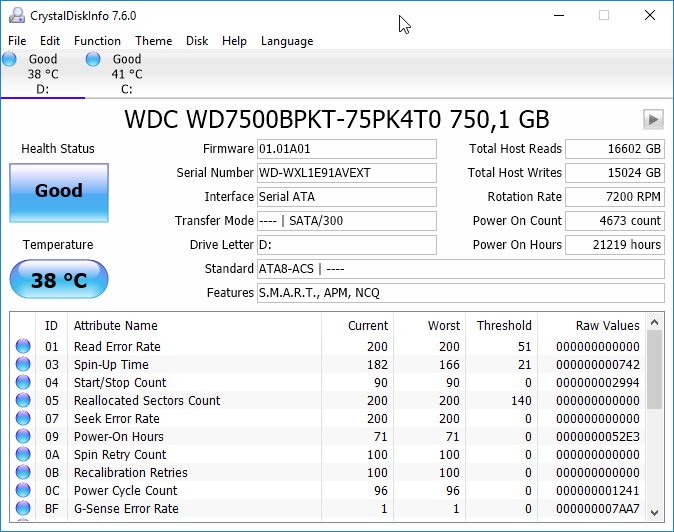The image size is (674, 532).
Task: Click the Threshold column header
Action: [x=504, y=326]
